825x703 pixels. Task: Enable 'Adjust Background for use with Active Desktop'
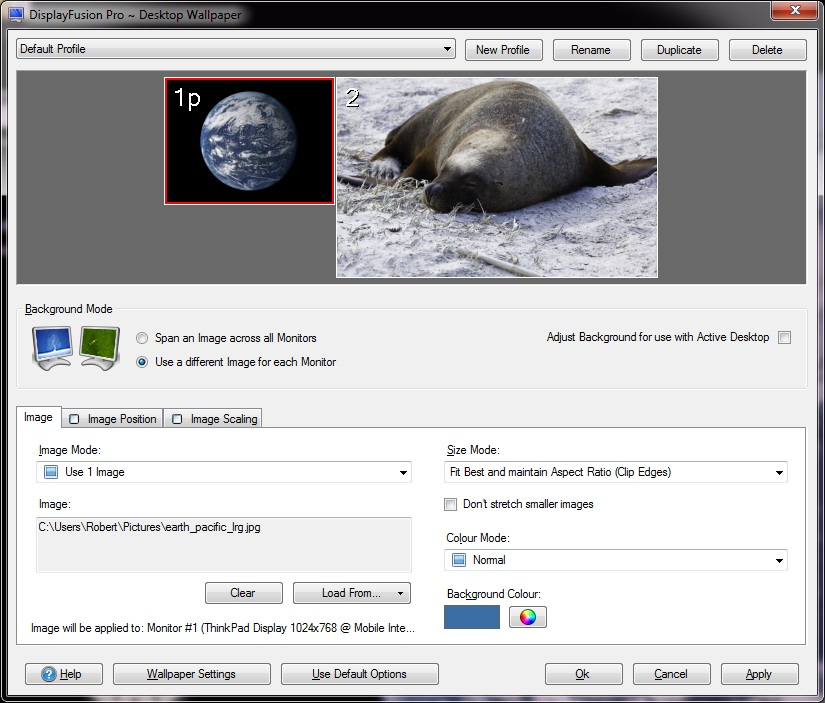[x=784, y=338]
